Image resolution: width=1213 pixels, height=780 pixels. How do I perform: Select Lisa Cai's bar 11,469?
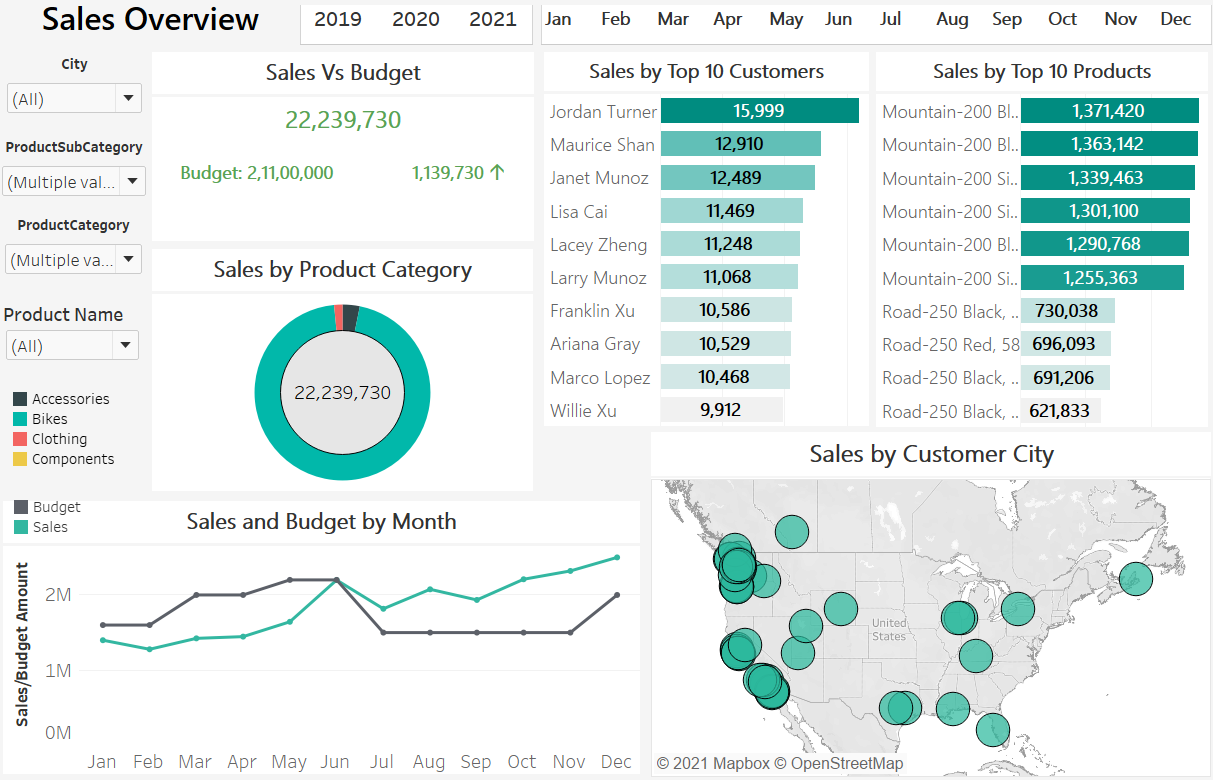click(732, 211)
